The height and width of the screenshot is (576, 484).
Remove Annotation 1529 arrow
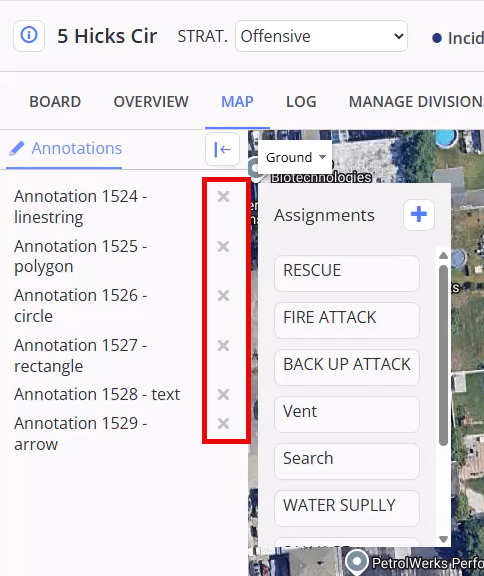(x=223, y=423)
